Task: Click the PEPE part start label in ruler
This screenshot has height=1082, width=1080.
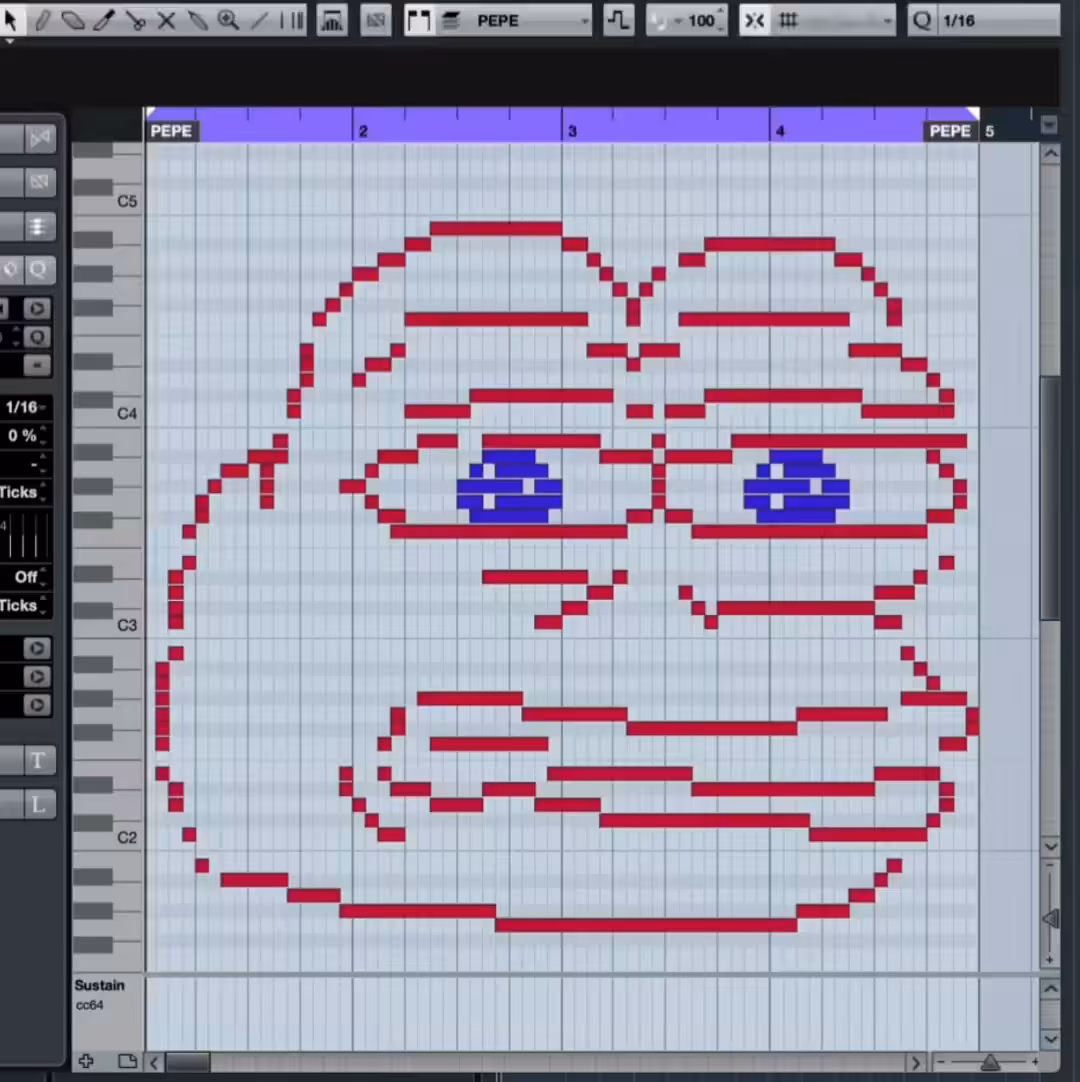Action: (171, 131)
